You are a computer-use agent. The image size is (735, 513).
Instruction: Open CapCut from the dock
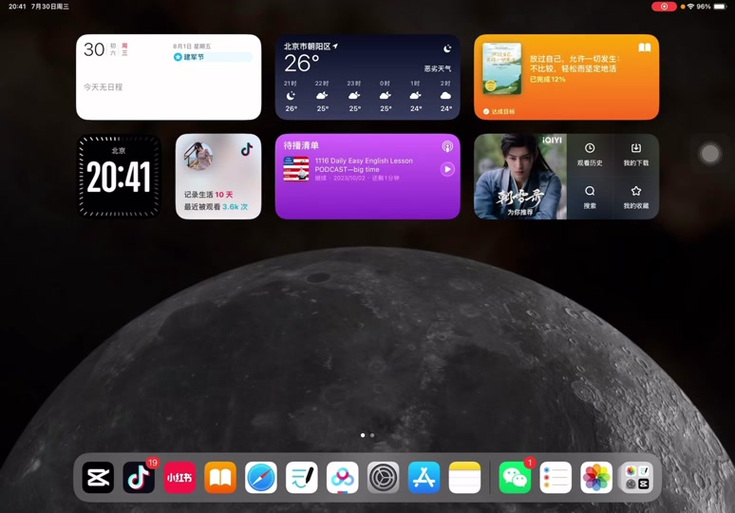98,477
